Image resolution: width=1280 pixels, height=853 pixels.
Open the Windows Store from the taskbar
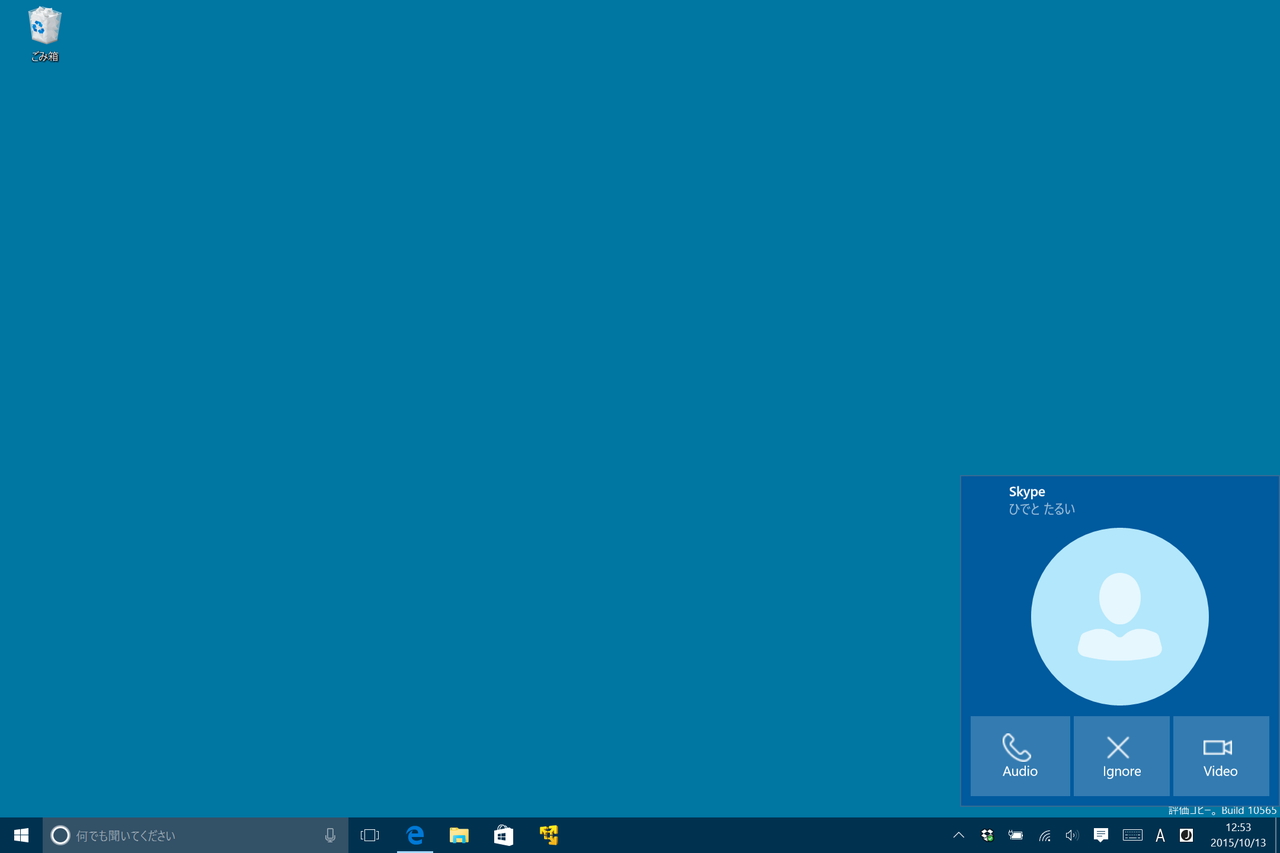pyautogui.click(x=503, y=835)
